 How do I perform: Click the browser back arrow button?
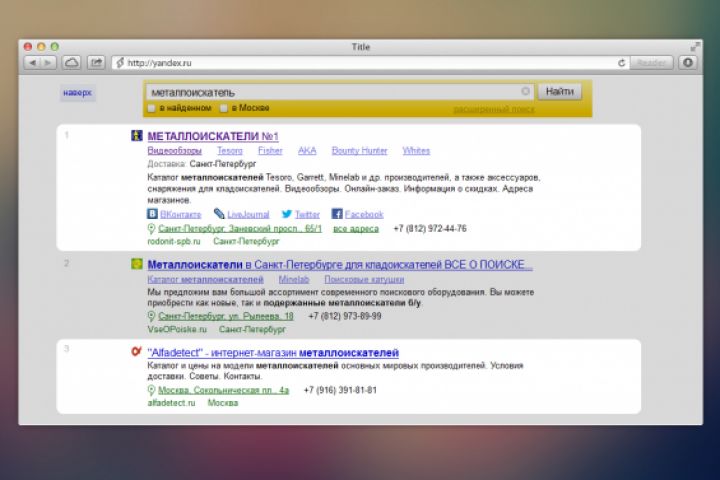click(x=32, y=63)
